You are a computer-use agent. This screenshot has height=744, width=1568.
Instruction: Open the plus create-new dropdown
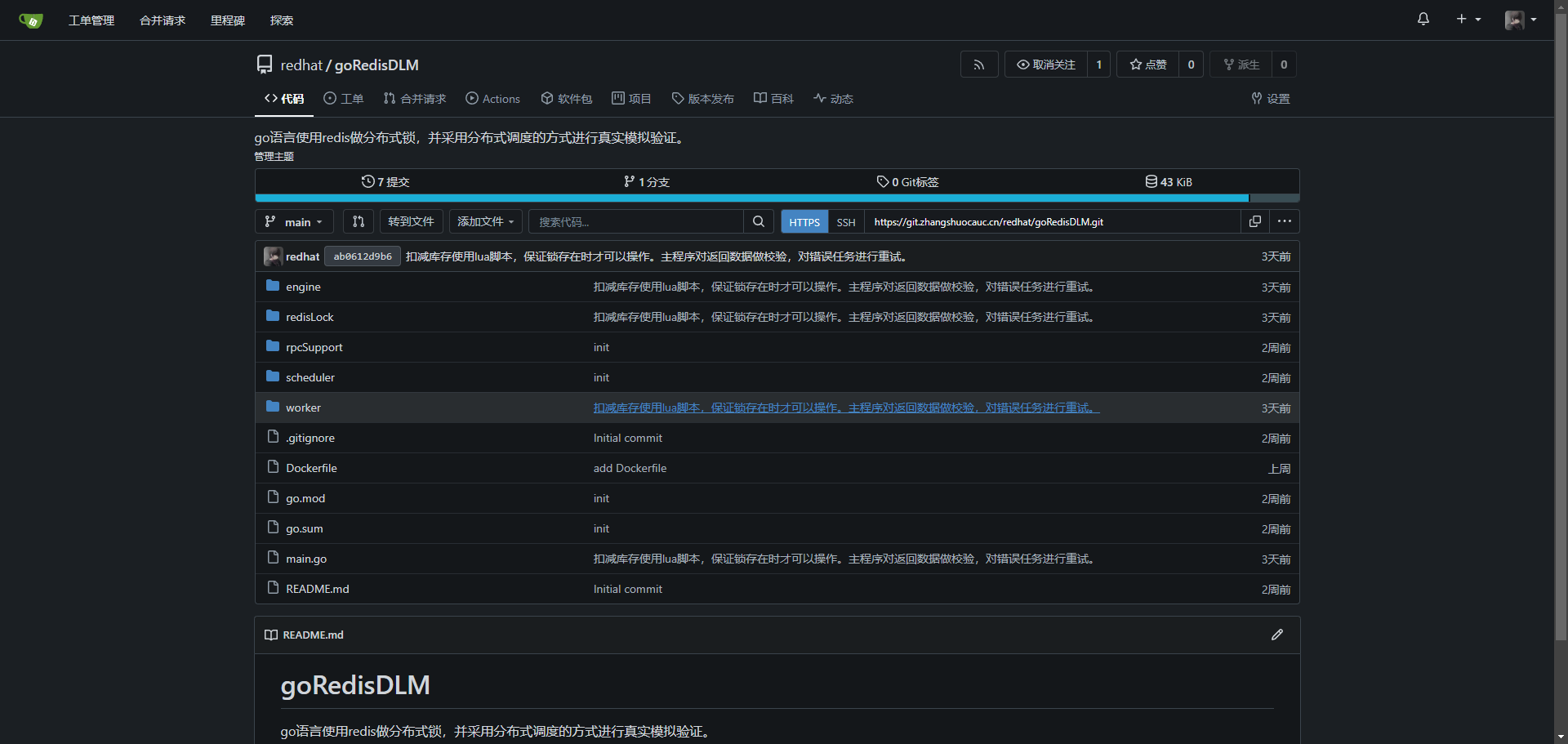pos(1468,20)
